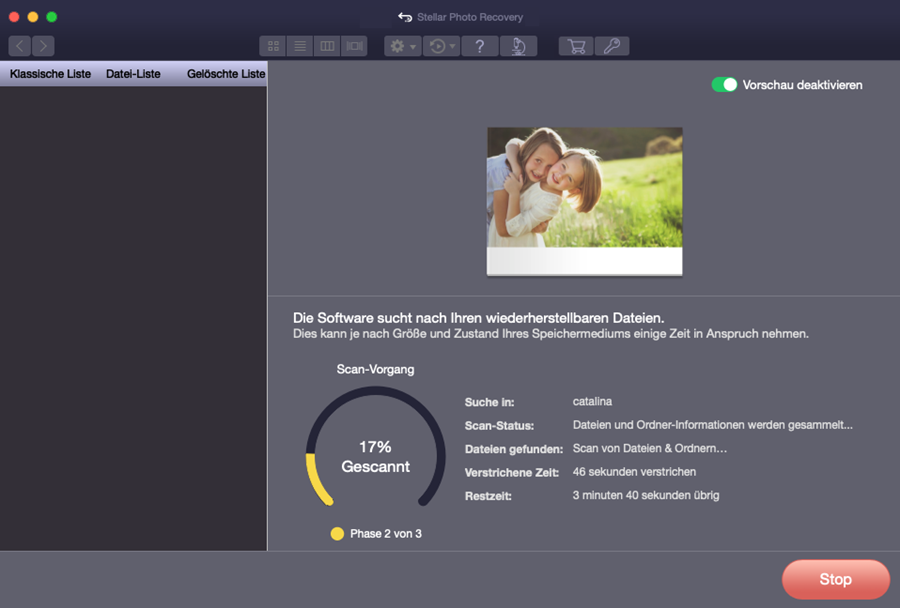Click the preview photo of two girls

584,190
